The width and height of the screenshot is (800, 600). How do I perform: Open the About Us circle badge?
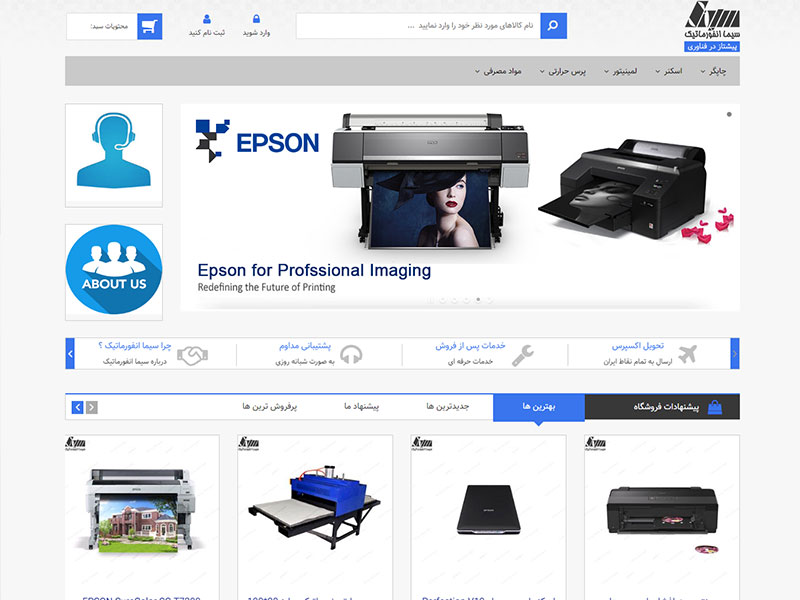pos(114,270)
